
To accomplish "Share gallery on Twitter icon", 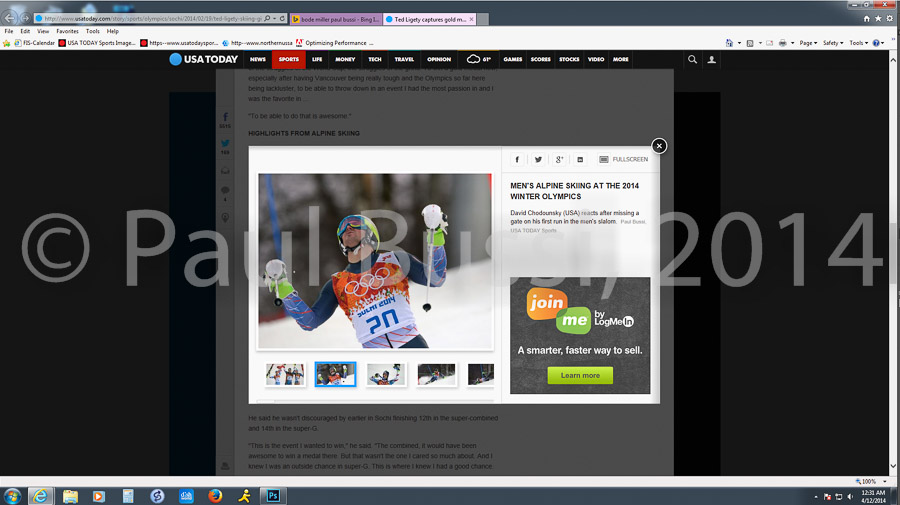I will tap(538, 160).
